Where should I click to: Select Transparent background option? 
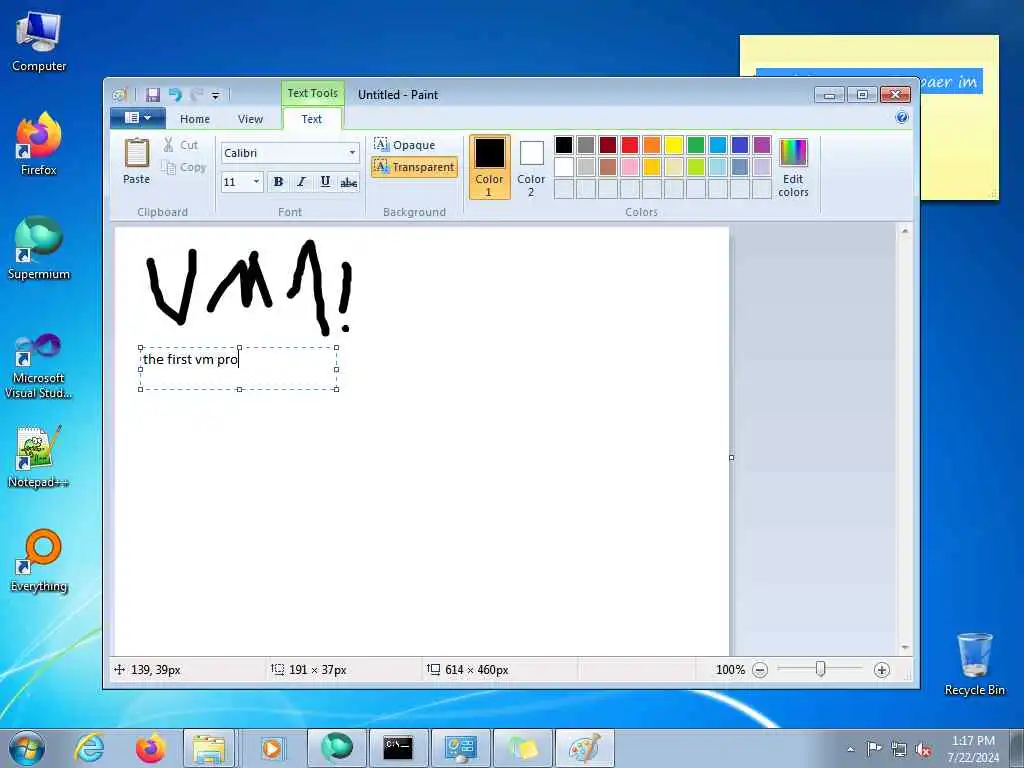(414, 167)
